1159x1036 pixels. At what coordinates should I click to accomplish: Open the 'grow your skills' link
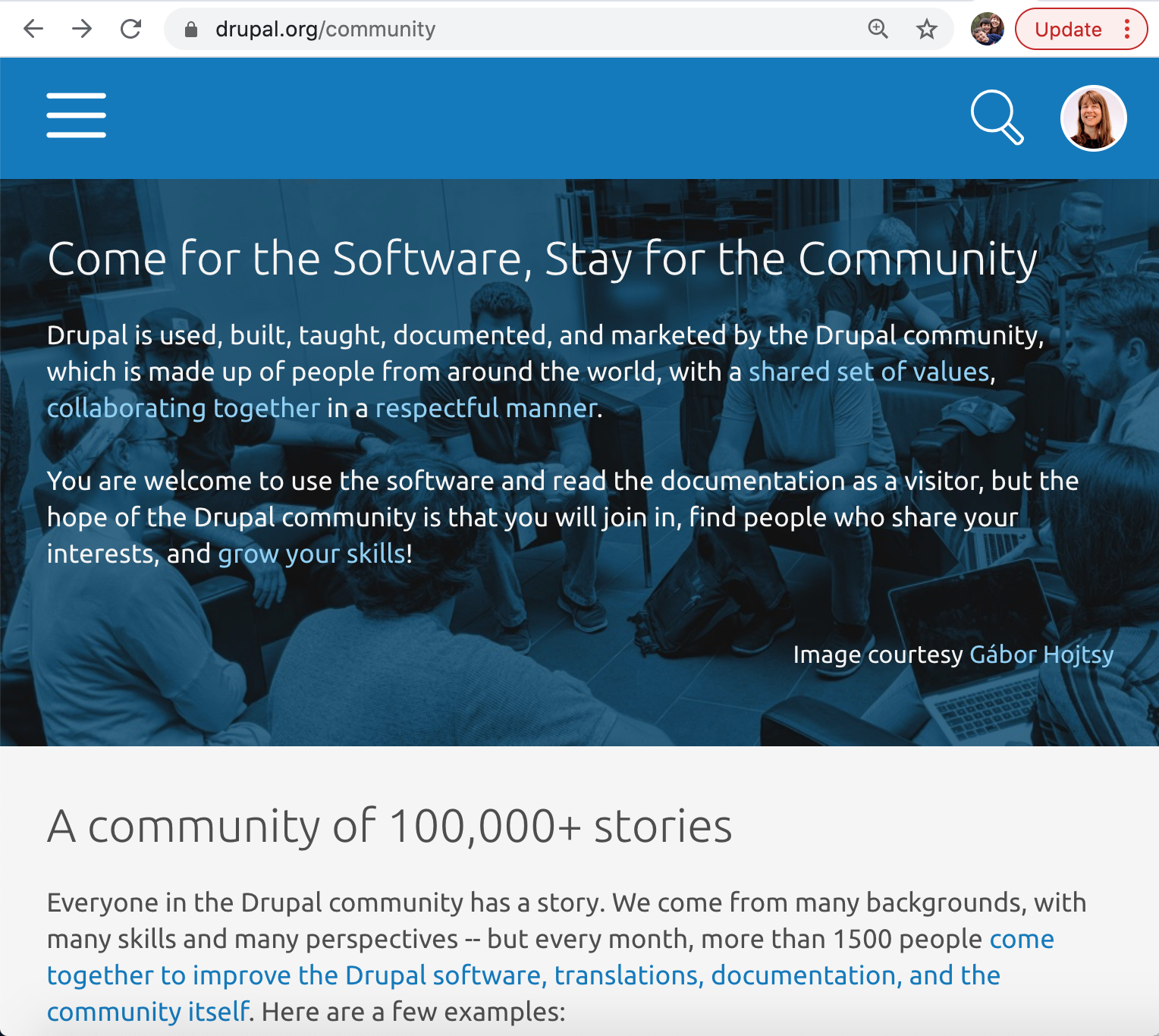(x=312, y=554)
